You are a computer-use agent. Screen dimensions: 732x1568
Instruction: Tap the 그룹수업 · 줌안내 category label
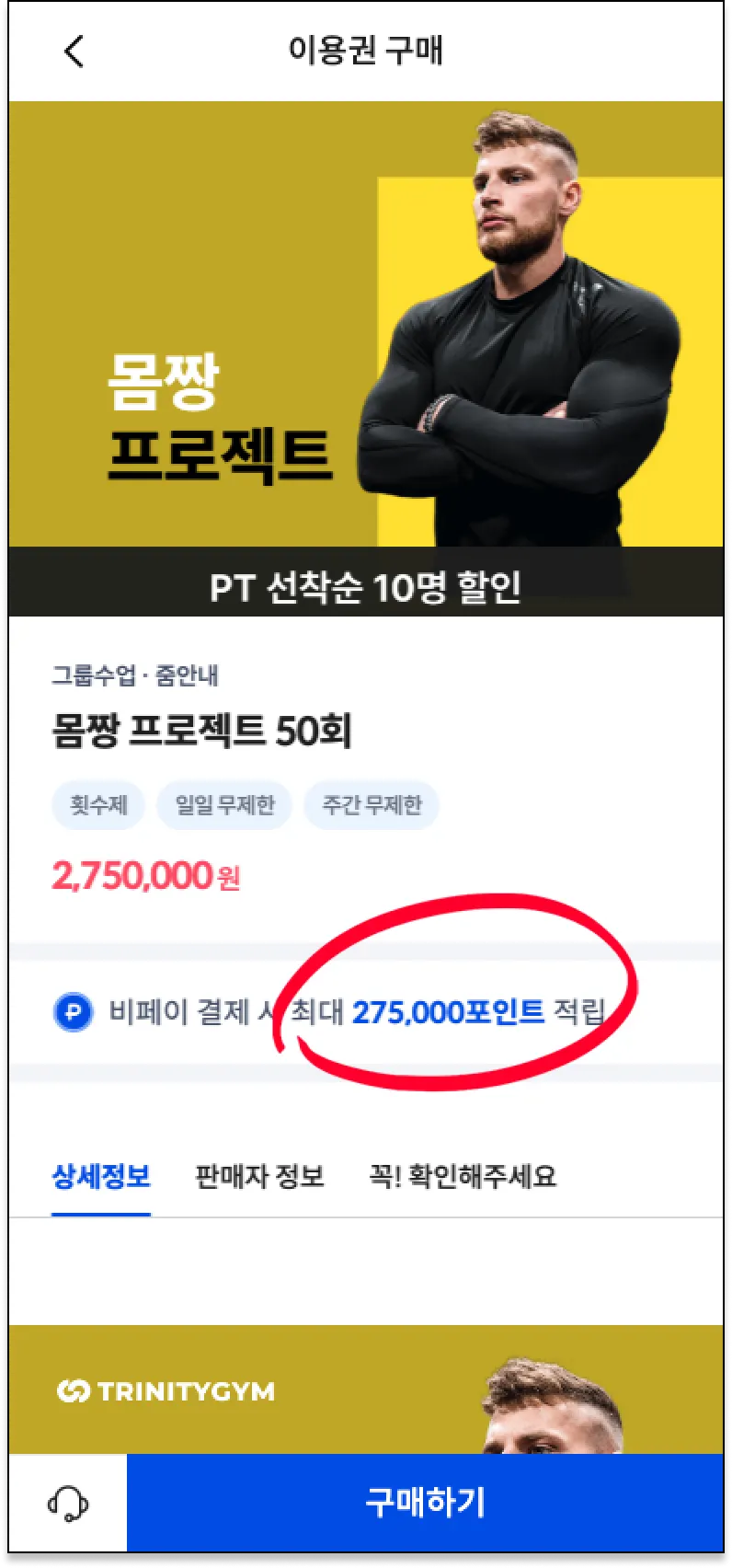[134, 675]
